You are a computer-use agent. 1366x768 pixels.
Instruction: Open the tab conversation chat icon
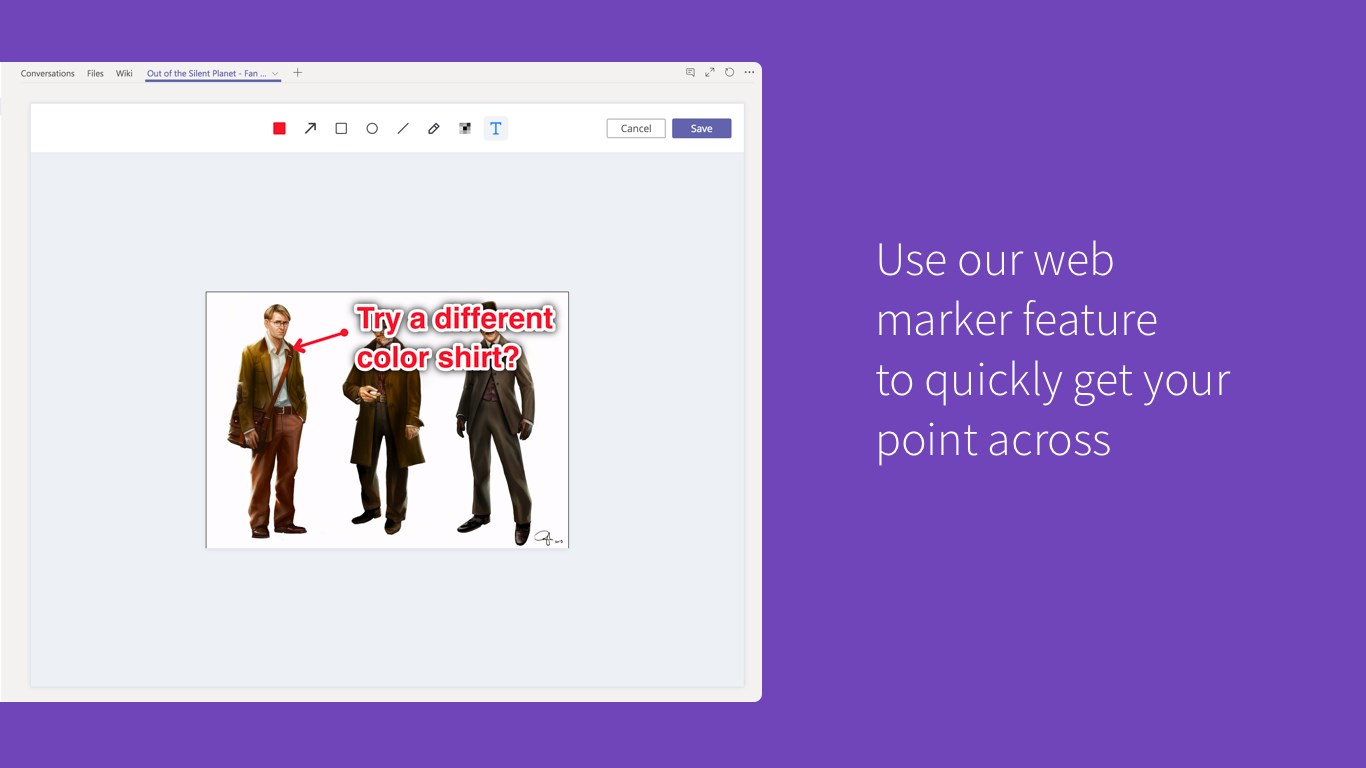tap(690, 72)
